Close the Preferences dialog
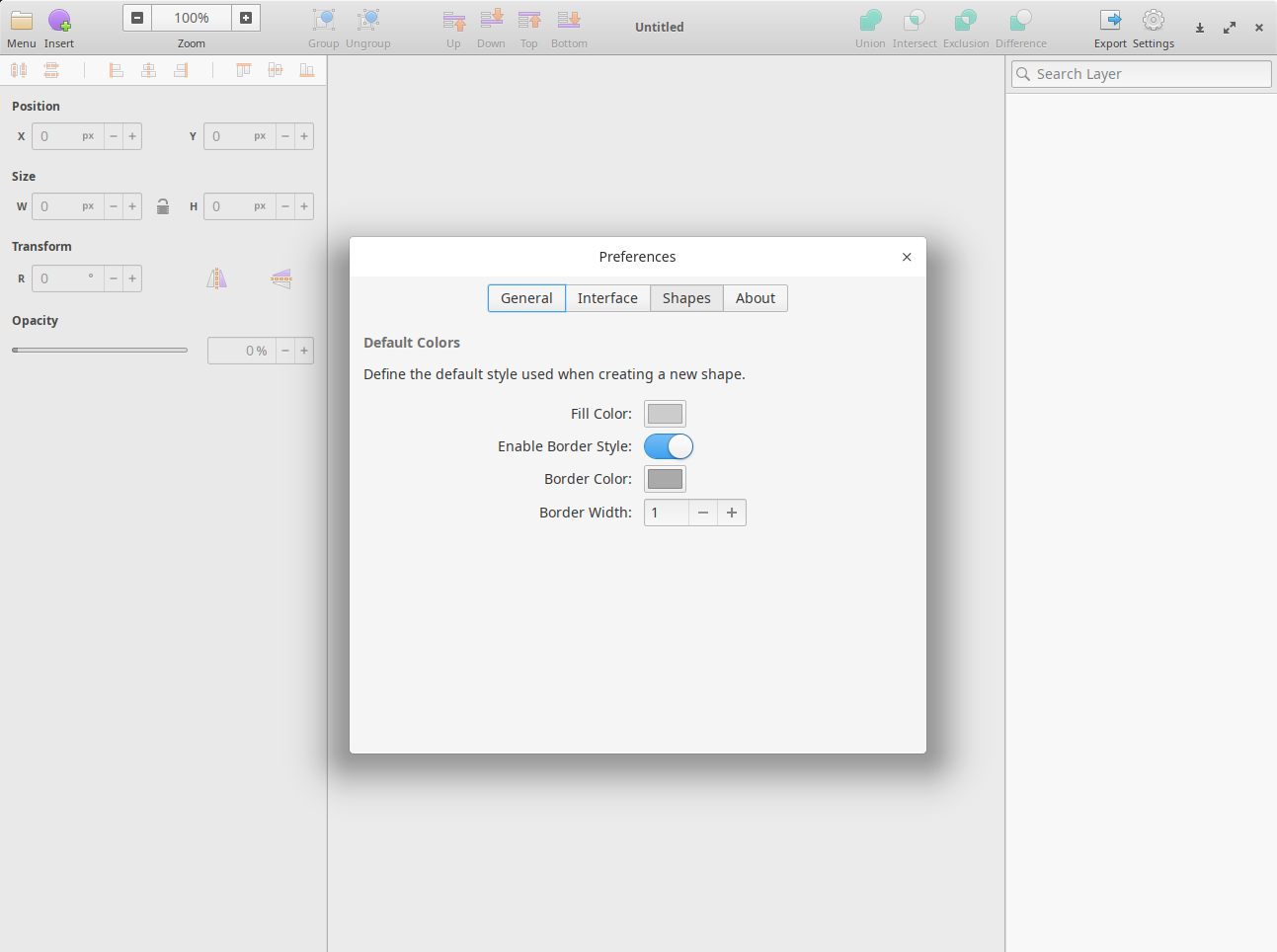This screenshot has width=1277, height=952. click(907, 257)
